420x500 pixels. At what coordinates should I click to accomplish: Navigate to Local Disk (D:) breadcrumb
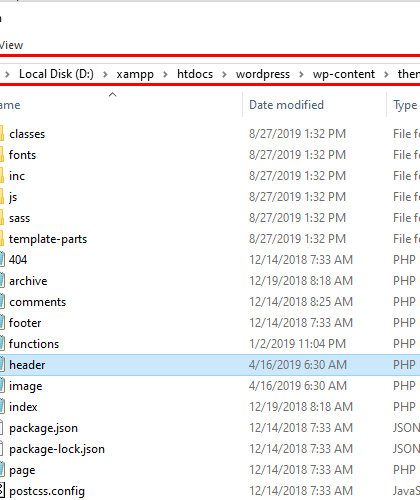coord(56,74)
